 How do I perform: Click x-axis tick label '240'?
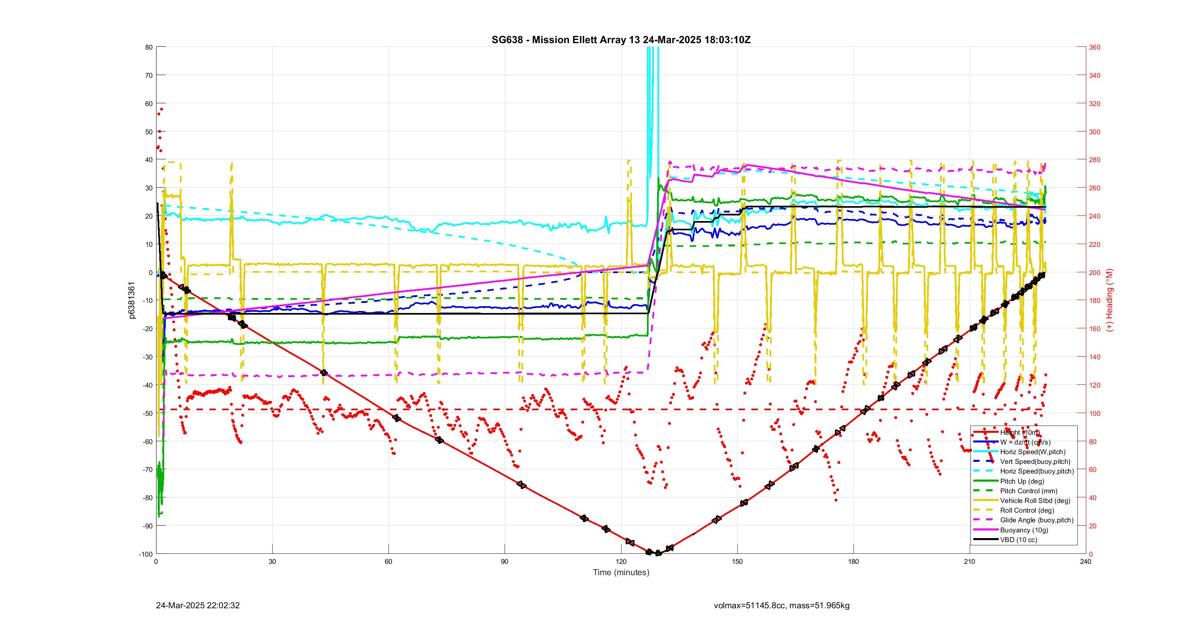1085,561
